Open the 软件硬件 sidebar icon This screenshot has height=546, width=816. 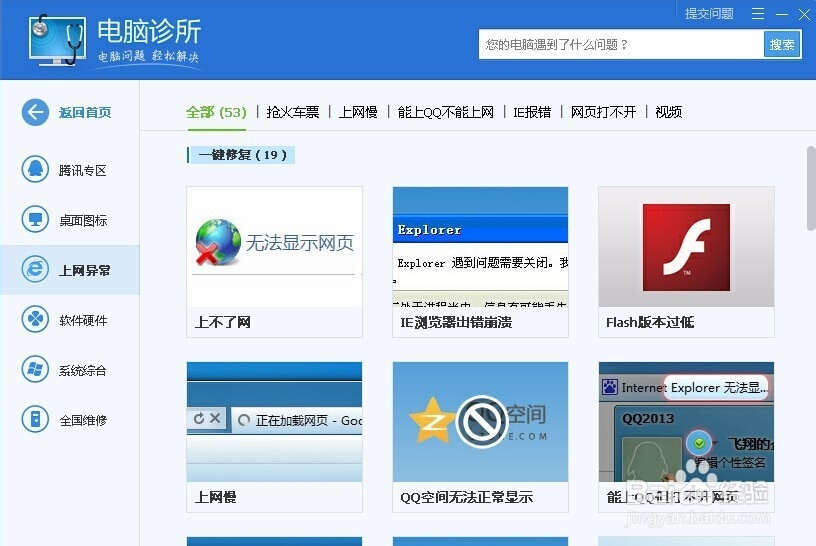pyautogui.click(x=35, y=319)
